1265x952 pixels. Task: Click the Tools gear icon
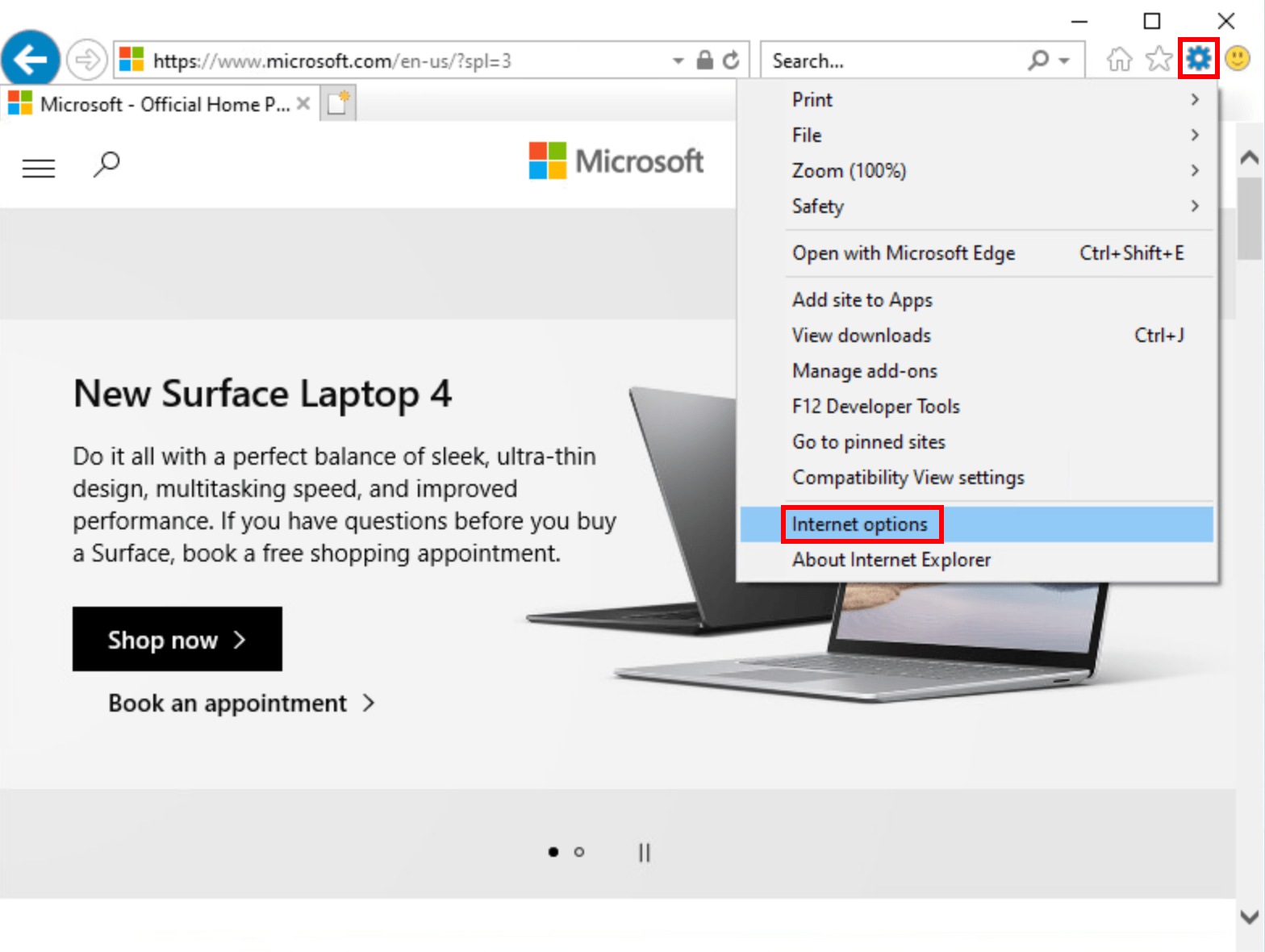1198,58
